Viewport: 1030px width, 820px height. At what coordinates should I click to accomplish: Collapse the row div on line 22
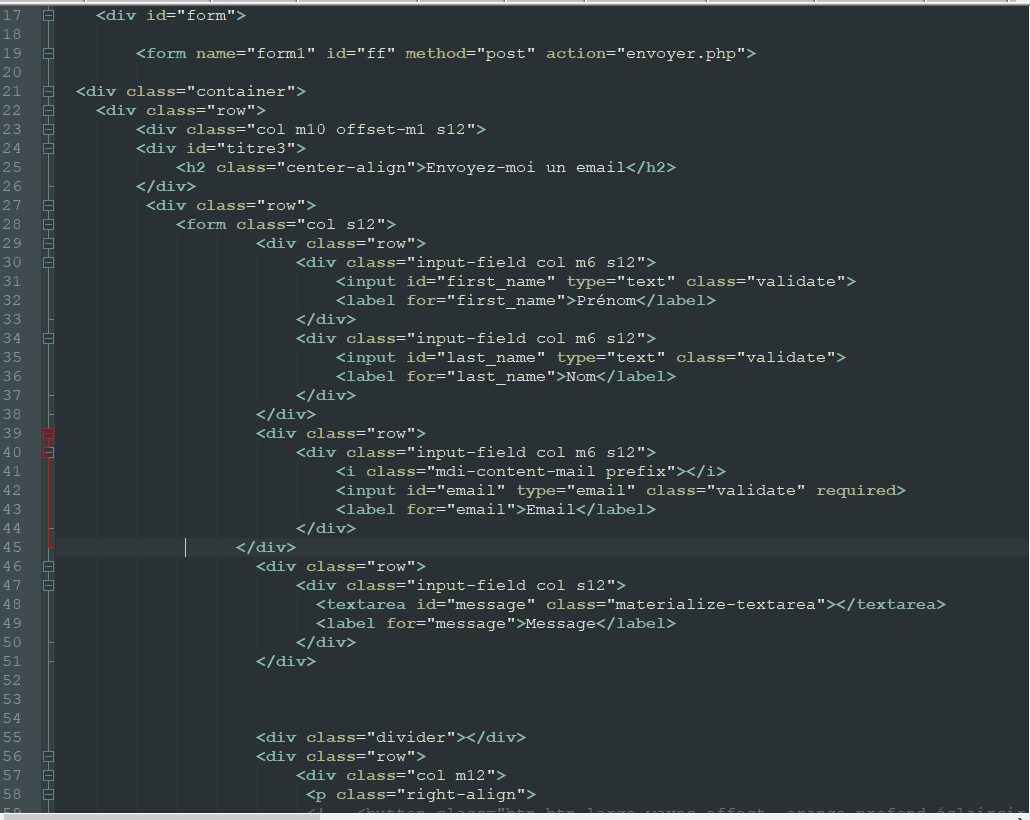click(49, 110)
